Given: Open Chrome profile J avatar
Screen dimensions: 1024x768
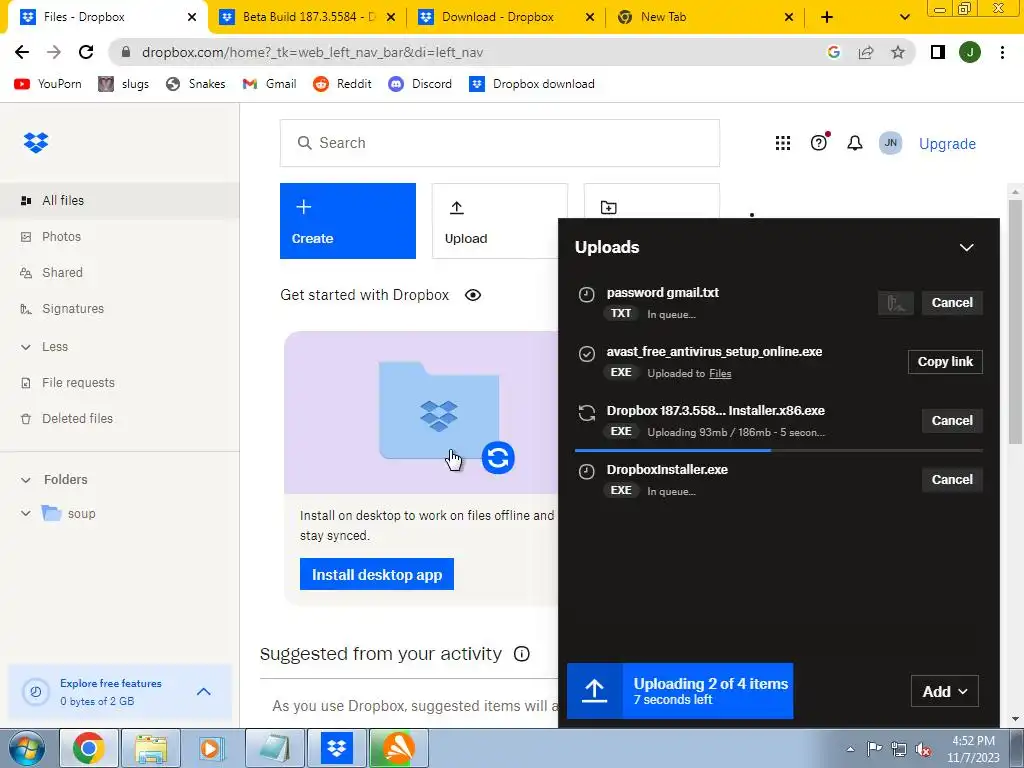Looking at the screenshot, I should (970, 52).
